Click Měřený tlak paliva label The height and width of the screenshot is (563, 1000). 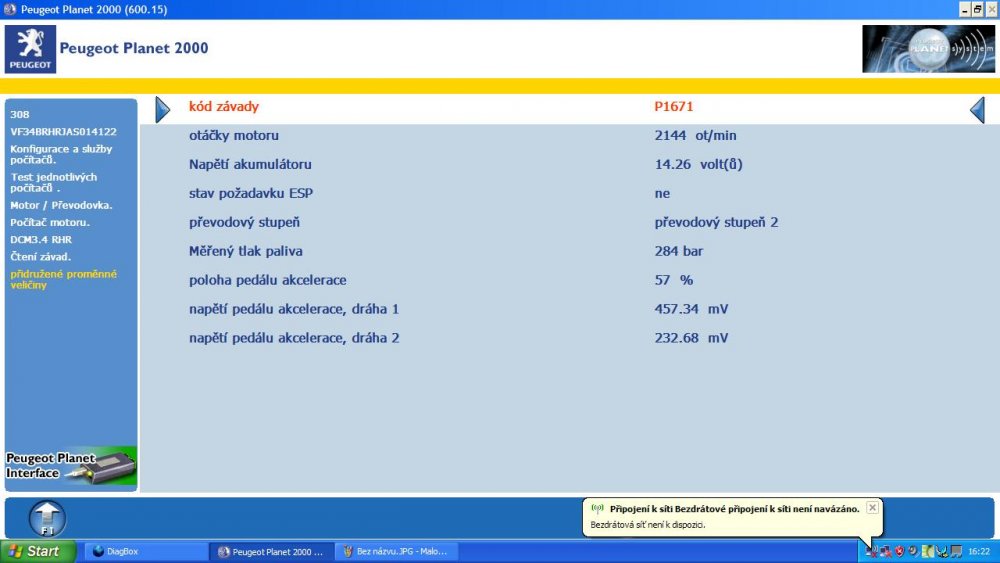(x=246, y=251)
